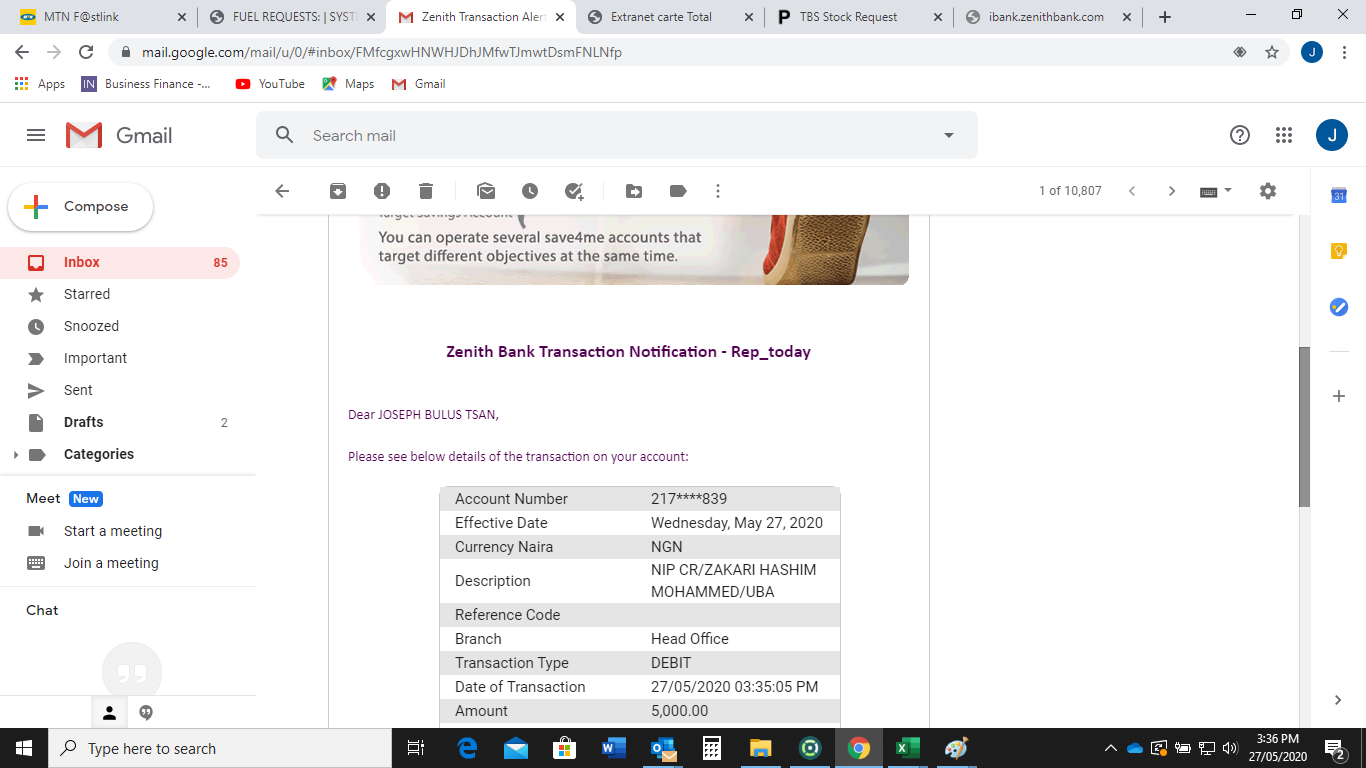Expand the Categories section
1366x768 pixels.
click(x=15, y=455)
